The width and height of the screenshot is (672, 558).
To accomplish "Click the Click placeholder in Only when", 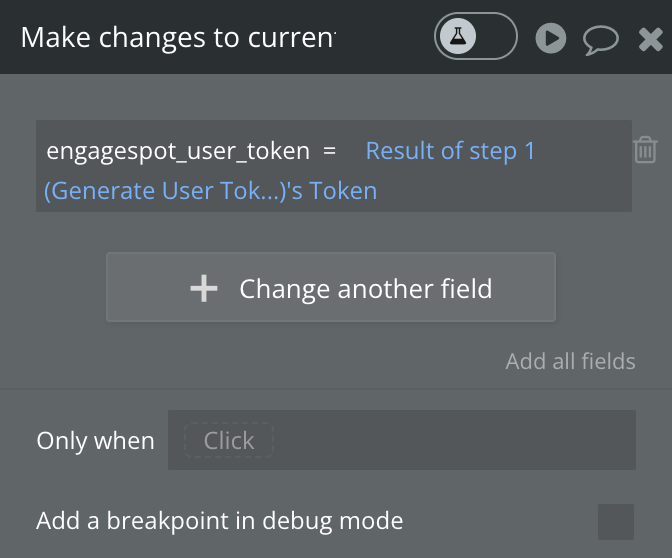I will pyautogui.click(x=229, y=440).
